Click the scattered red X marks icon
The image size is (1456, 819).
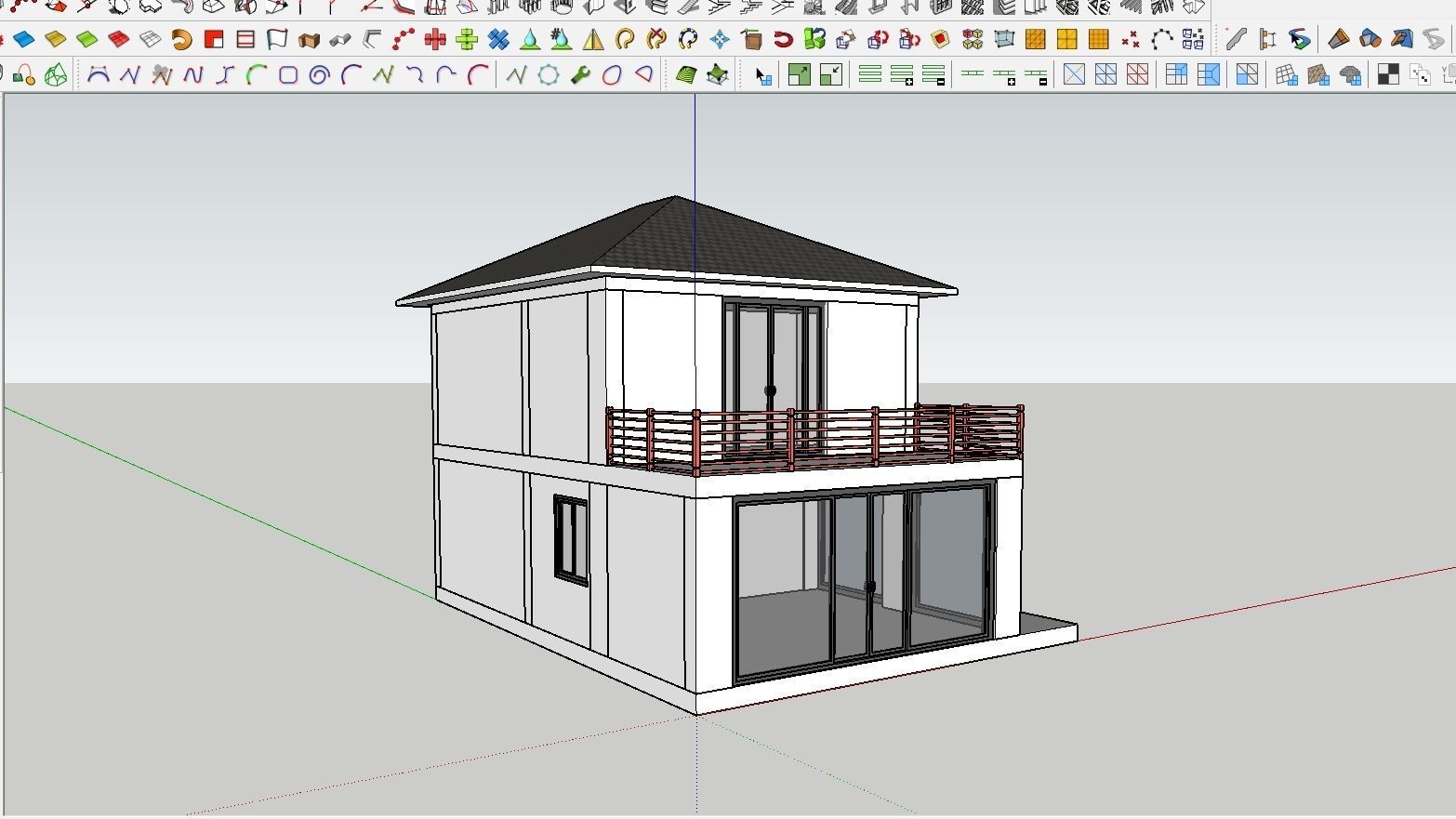[x=1130, y=39]
